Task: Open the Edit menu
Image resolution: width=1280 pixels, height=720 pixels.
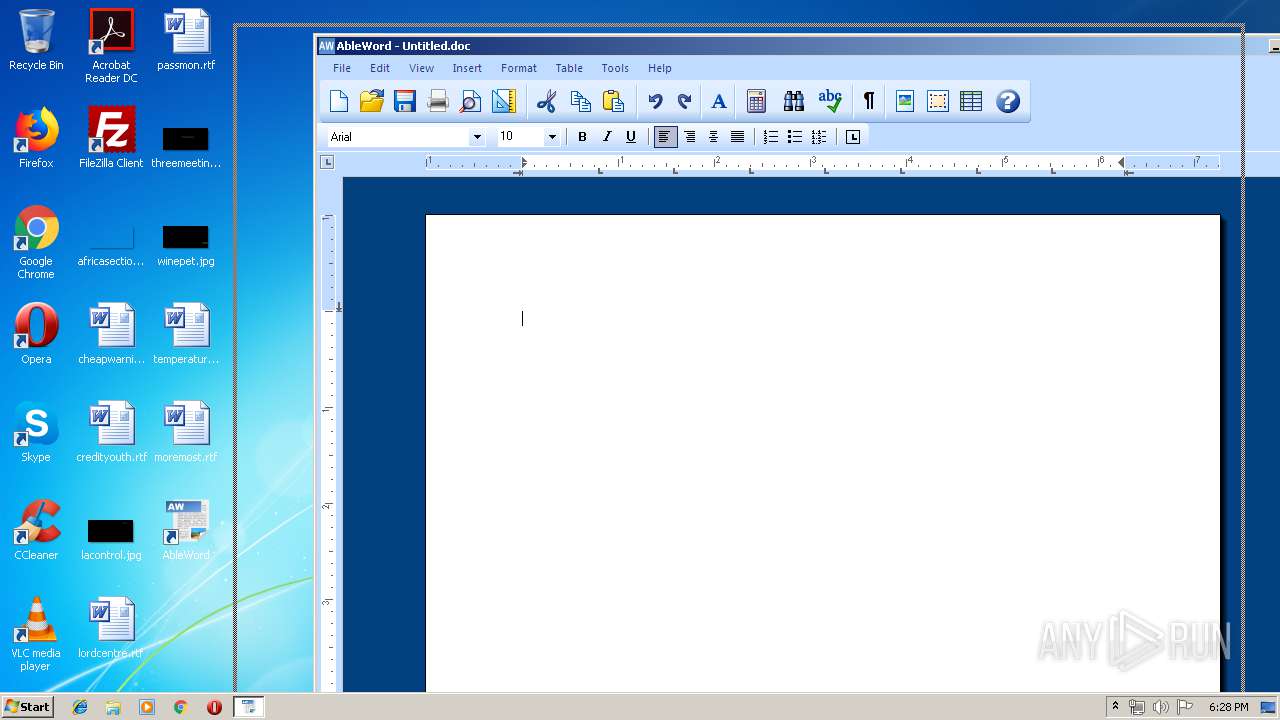Action: (380, 68)
